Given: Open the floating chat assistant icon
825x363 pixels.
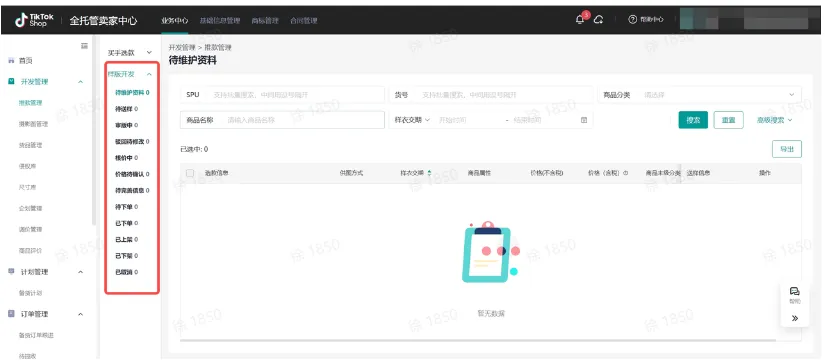Looking at the screenshot, I should pyautogui.click(x=794, y=291).
